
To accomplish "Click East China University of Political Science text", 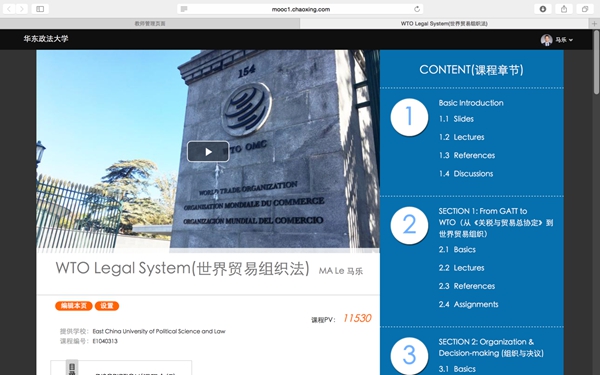I will pyautogui.click(x=159, y=331).
